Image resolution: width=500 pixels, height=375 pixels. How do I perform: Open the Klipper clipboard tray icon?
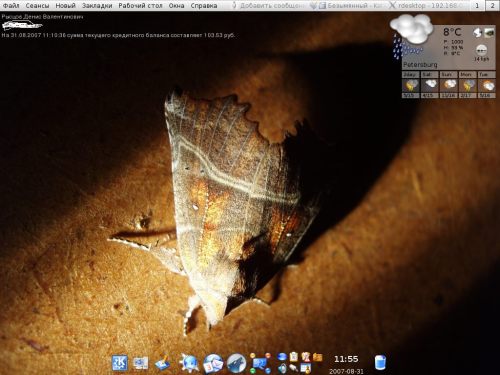pyautogui.click(x=294, y=357)
